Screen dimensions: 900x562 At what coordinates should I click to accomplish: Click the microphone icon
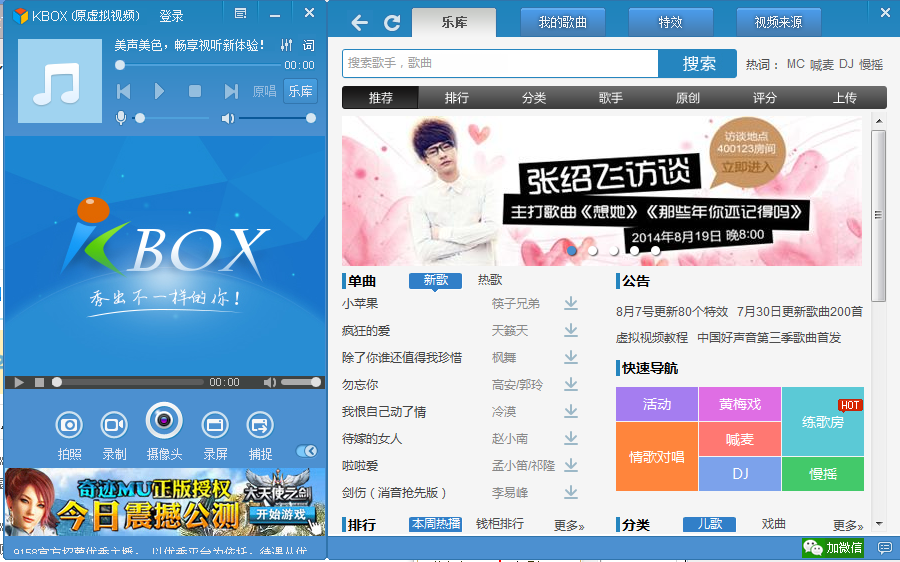121,118
